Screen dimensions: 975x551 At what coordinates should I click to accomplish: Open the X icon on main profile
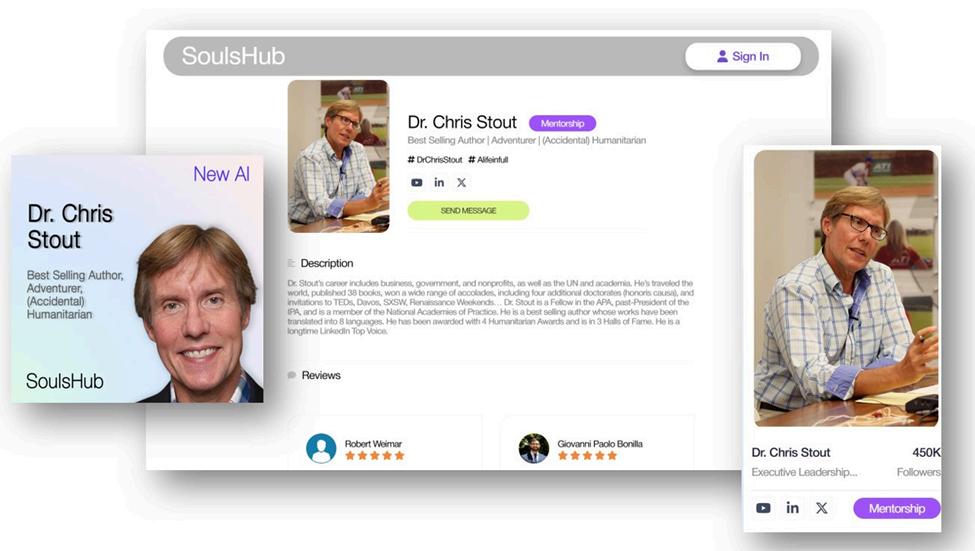tap(461, 183)
